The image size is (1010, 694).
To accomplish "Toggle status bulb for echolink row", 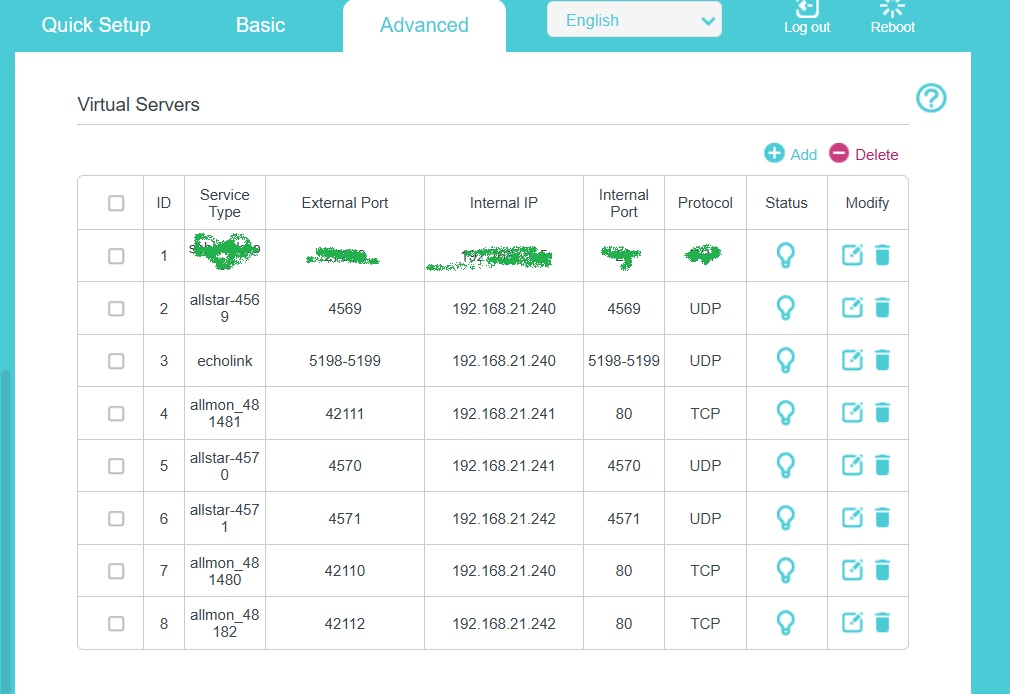I will pos(786,360).
